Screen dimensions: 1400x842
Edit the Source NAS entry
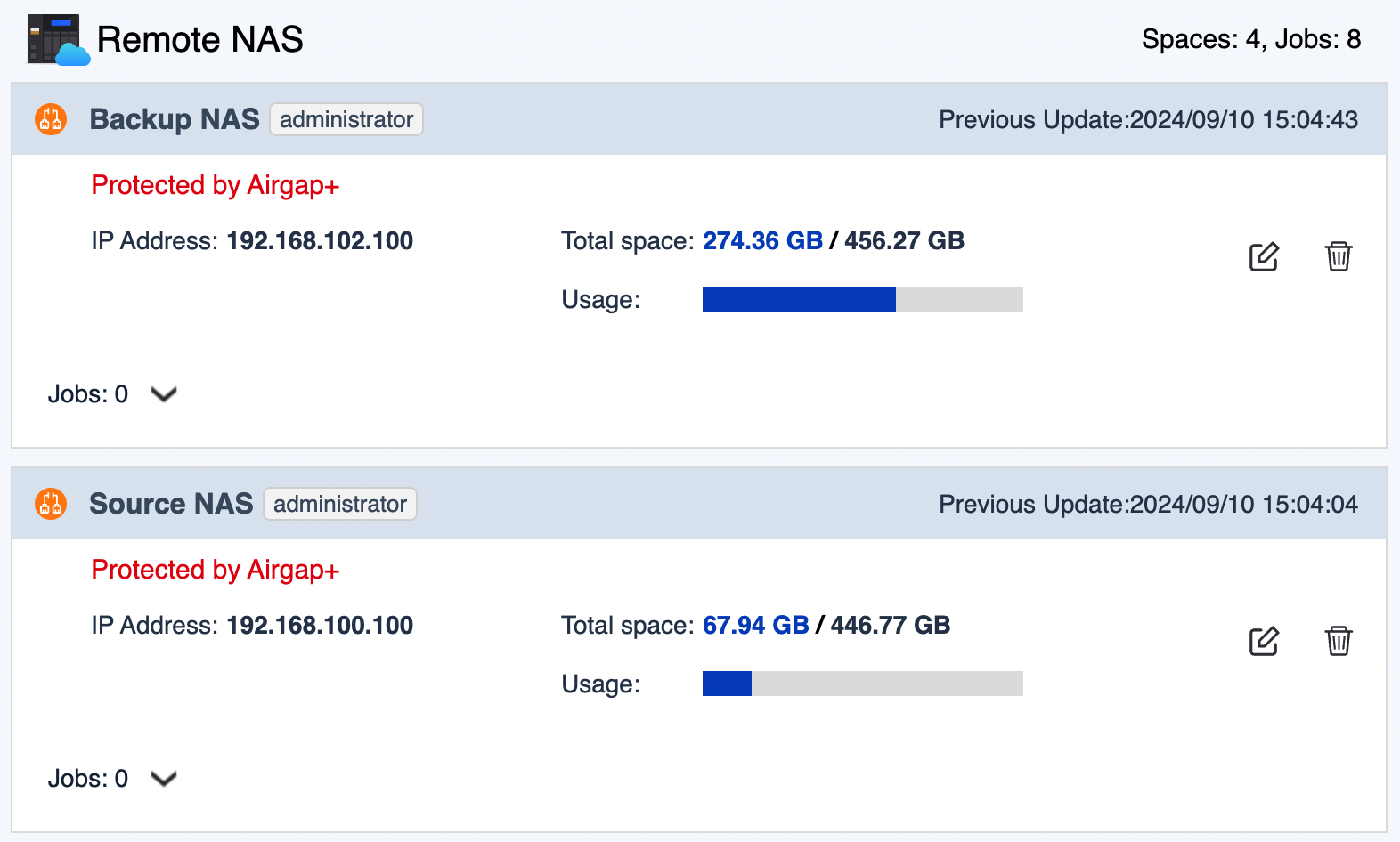(1264, 641)
